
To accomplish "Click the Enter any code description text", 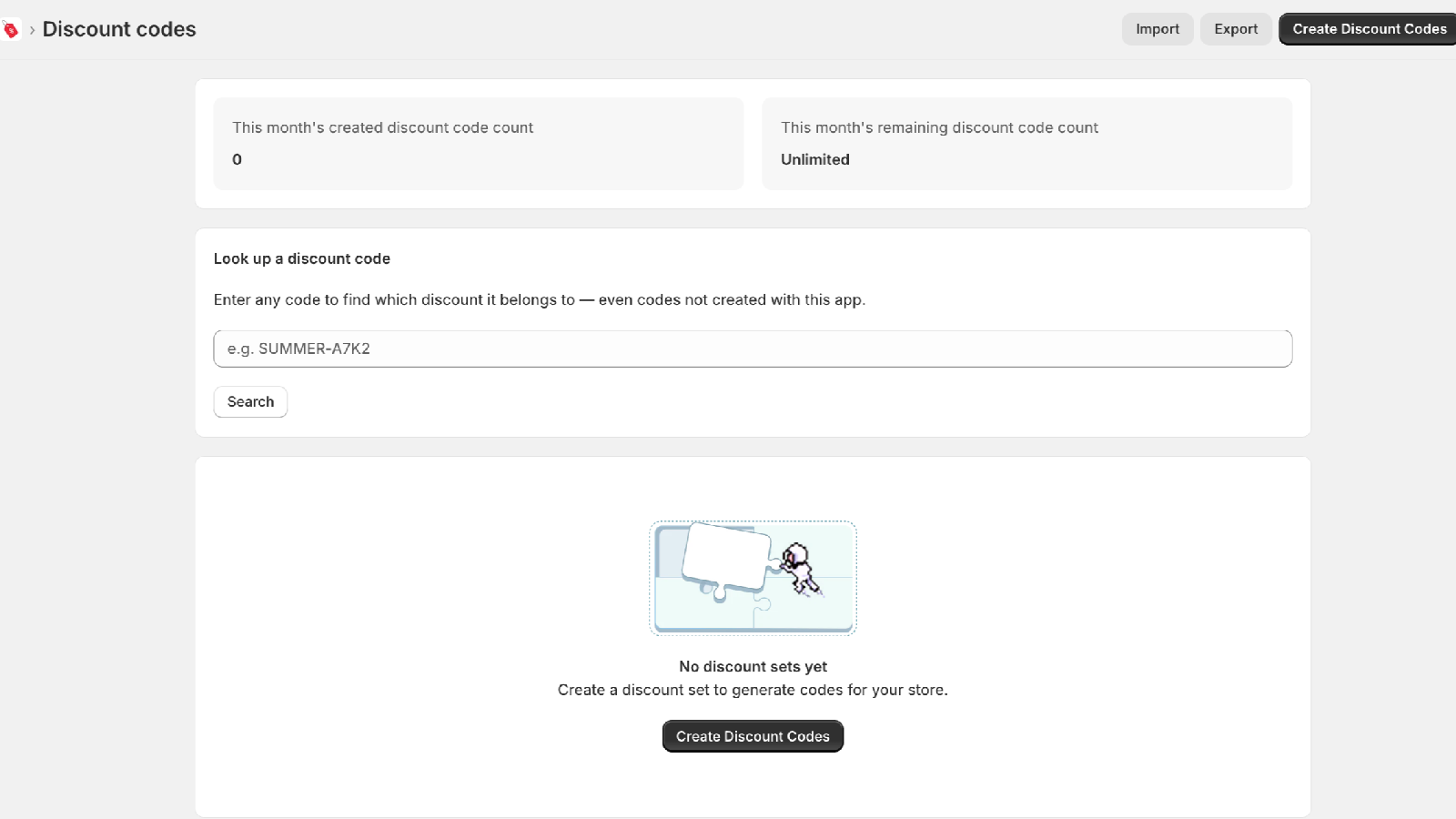I will 540,299.
